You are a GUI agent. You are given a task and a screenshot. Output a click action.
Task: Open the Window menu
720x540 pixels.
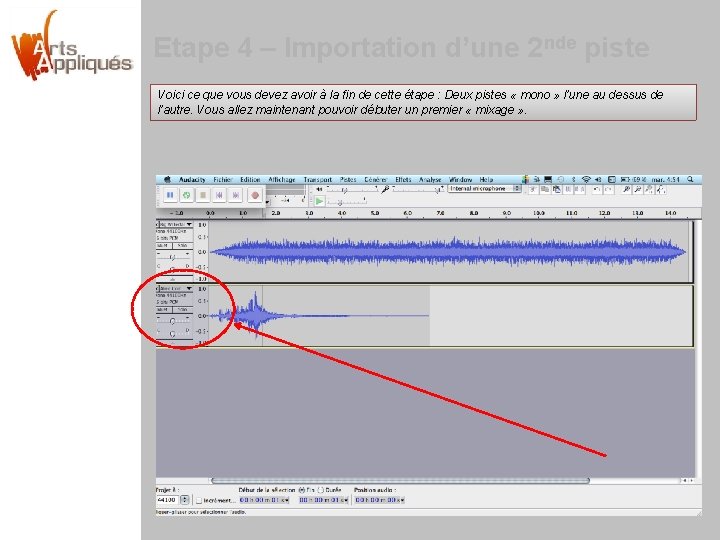pos(461,180)
